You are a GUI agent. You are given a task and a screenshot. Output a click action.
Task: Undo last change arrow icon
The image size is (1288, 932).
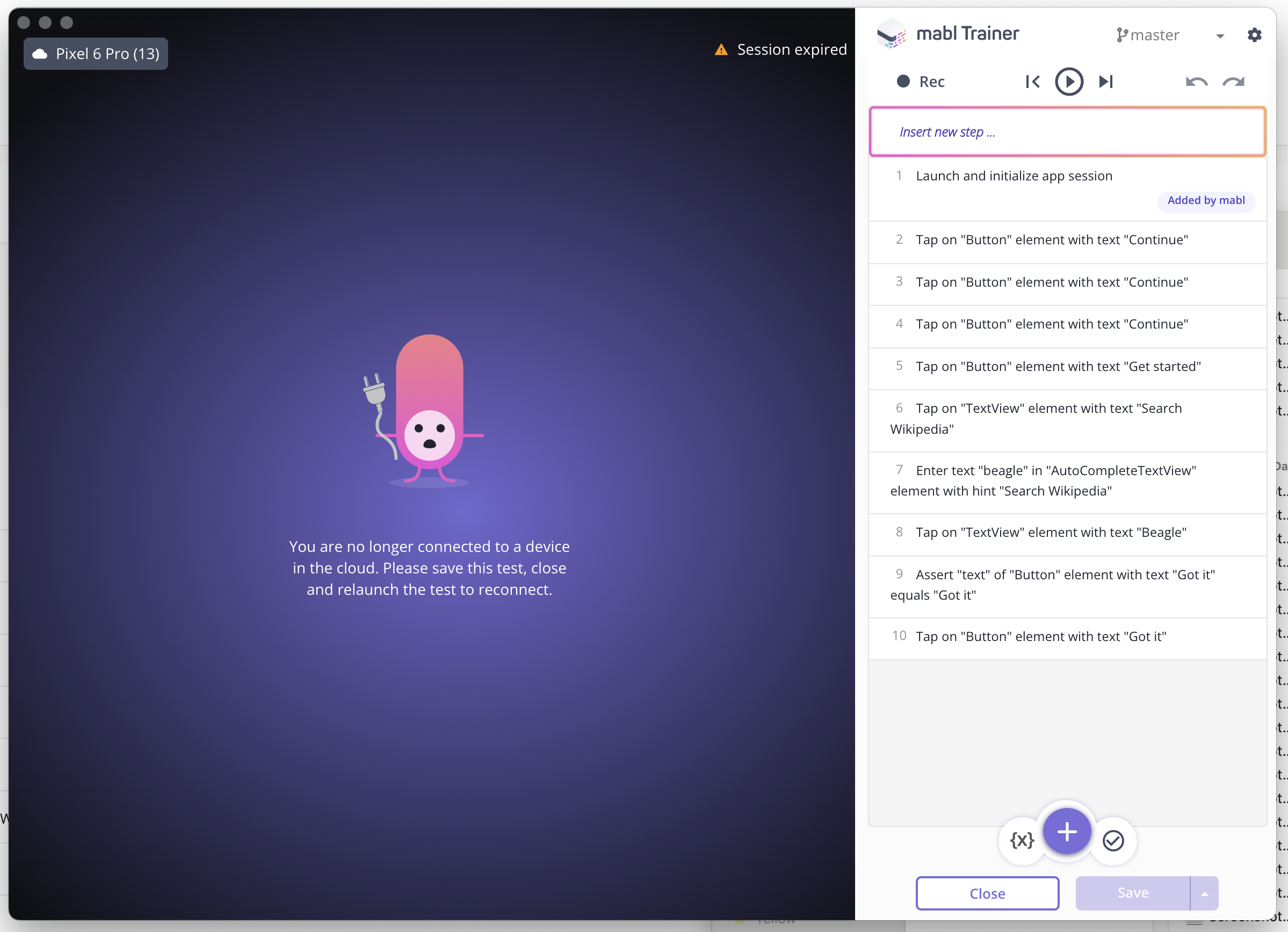[x=1196, y=82]
